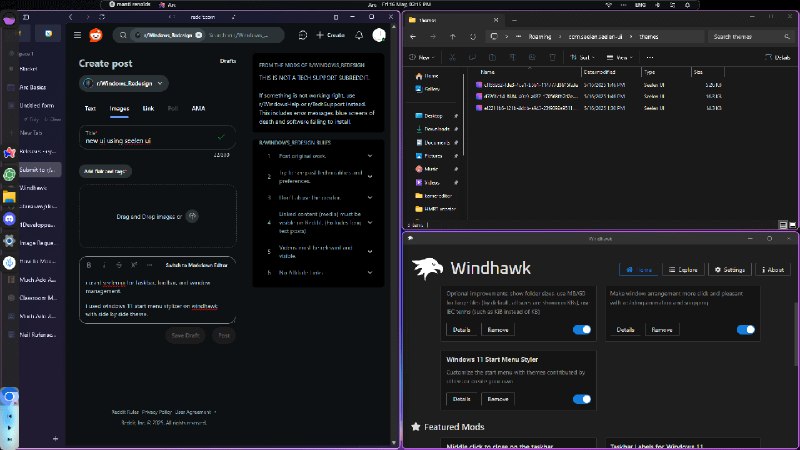This screenshot has height=450, width=800.
Task: Switch to the Text post tab
Action: (90, 109)
